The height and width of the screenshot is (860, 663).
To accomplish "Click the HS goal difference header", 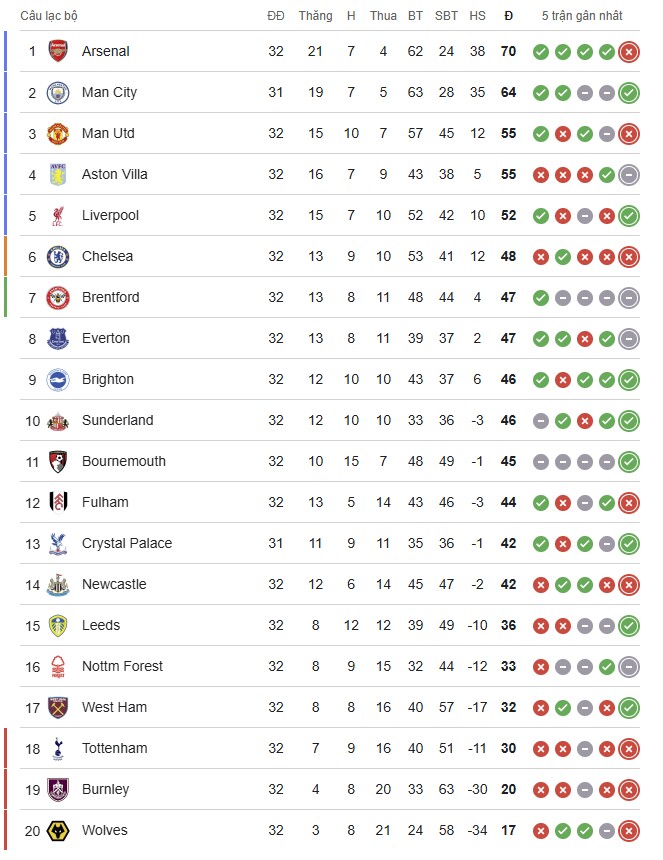I will [477, 15].
